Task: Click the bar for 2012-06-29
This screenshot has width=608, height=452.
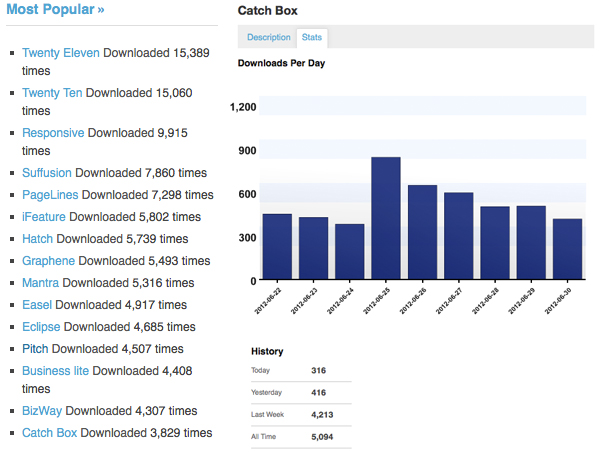Action: tap(531, 243)
